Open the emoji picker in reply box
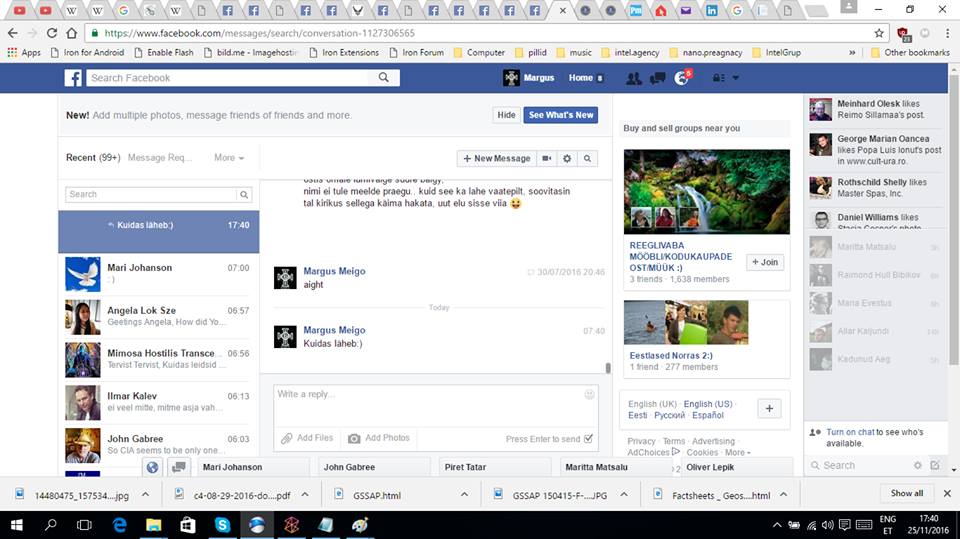The image size is (960, 539). pos(590,394)
